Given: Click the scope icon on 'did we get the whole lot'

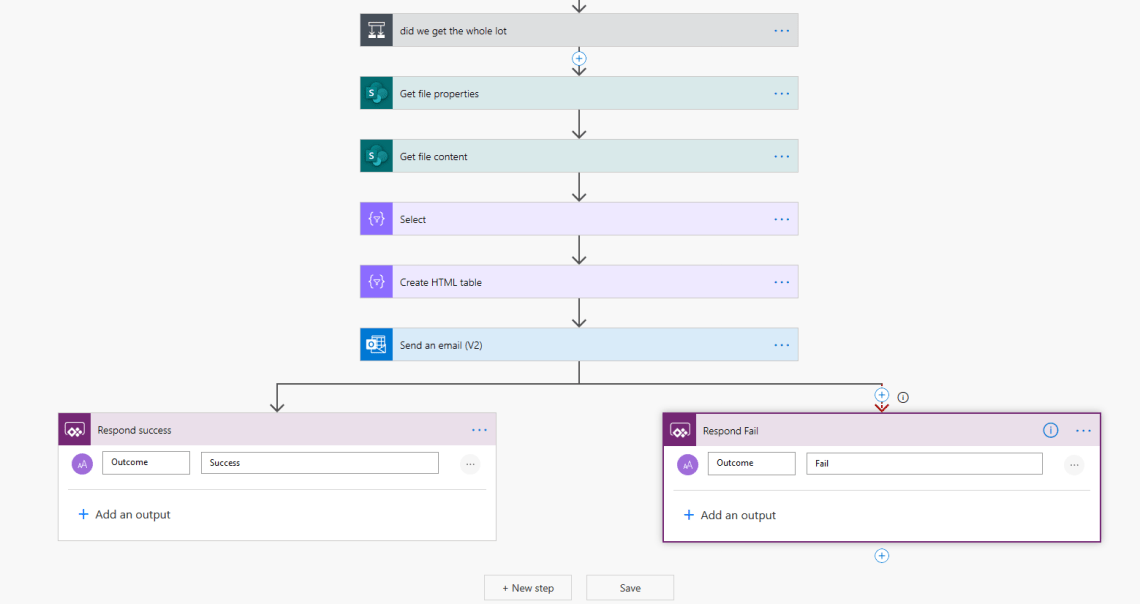Looking at the screenshot, I should [376, 30].
